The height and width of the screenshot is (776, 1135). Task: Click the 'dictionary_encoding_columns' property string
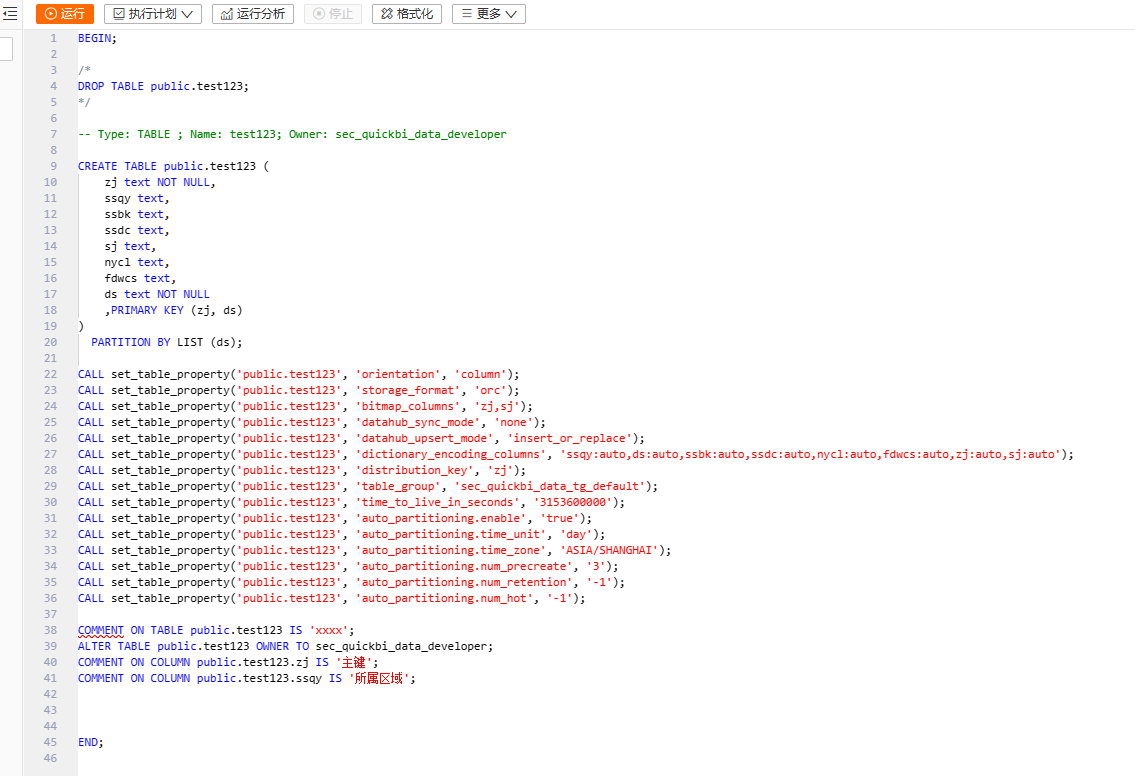[x=451, y=454]
